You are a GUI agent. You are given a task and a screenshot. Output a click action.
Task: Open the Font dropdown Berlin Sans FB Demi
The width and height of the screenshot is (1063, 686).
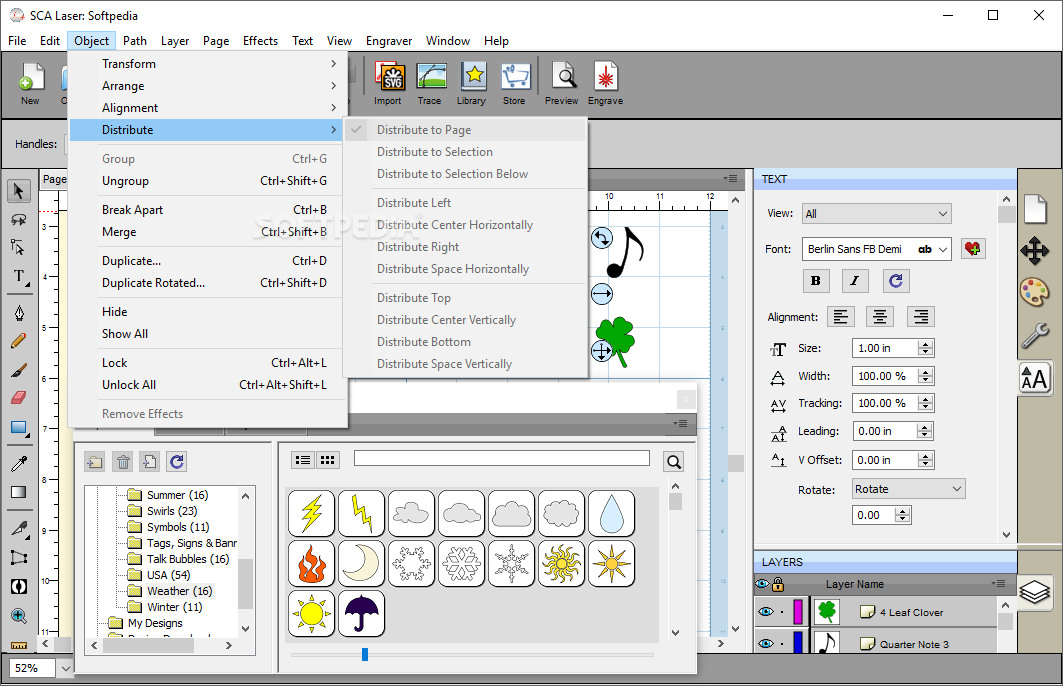(x=877, y=249)
